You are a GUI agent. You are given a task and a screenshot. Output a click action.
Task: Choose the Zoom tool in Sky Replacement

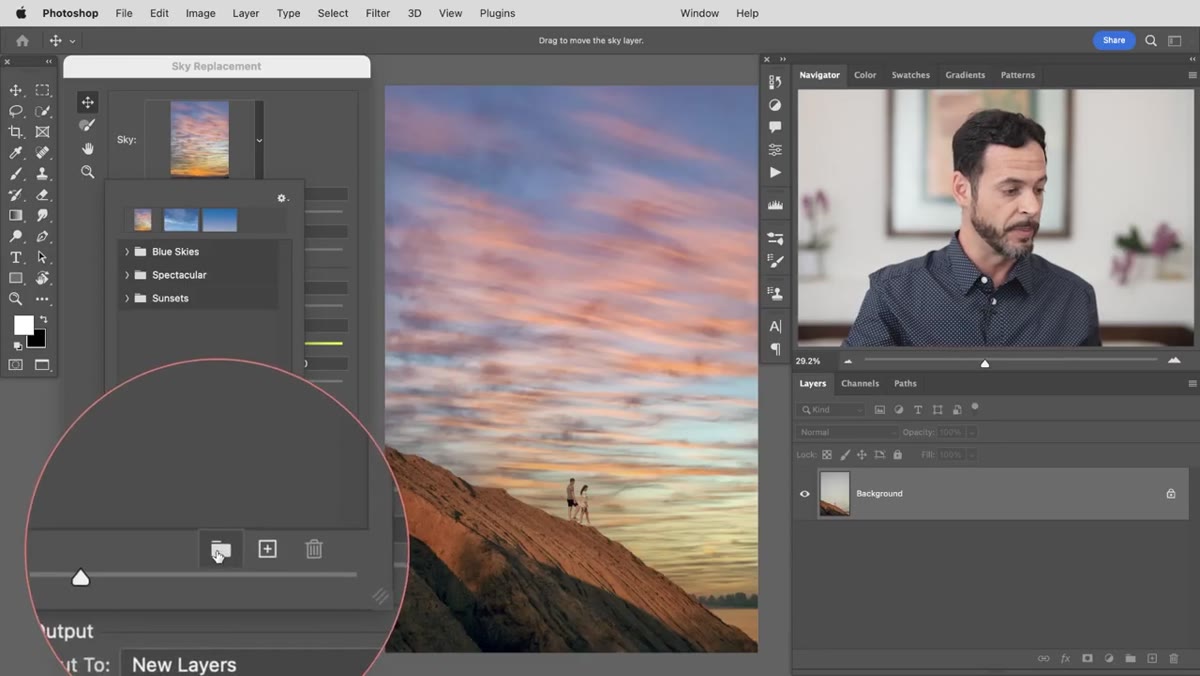[88, 172]
